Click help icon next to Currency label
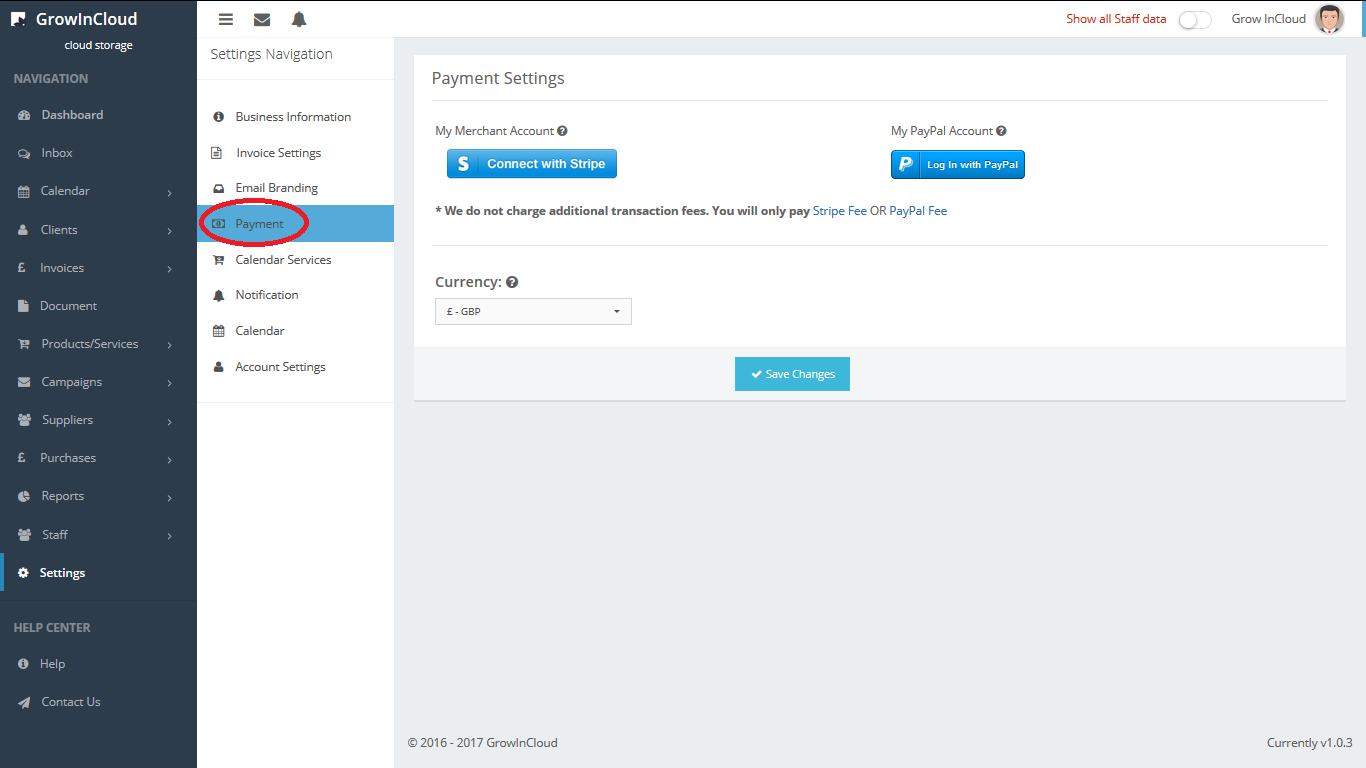 pyautogui.click(x=512, y=283)
